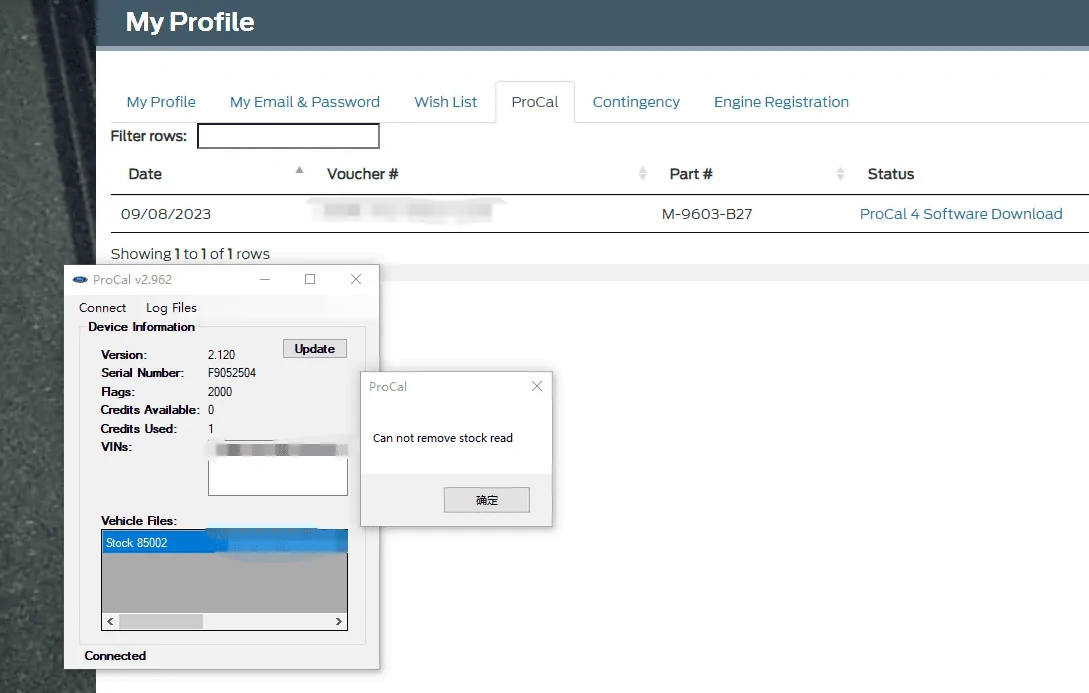Confirm the 确定 button in dialog
The width and height of the screenshot is (1089, 693).
click(487, 500)
